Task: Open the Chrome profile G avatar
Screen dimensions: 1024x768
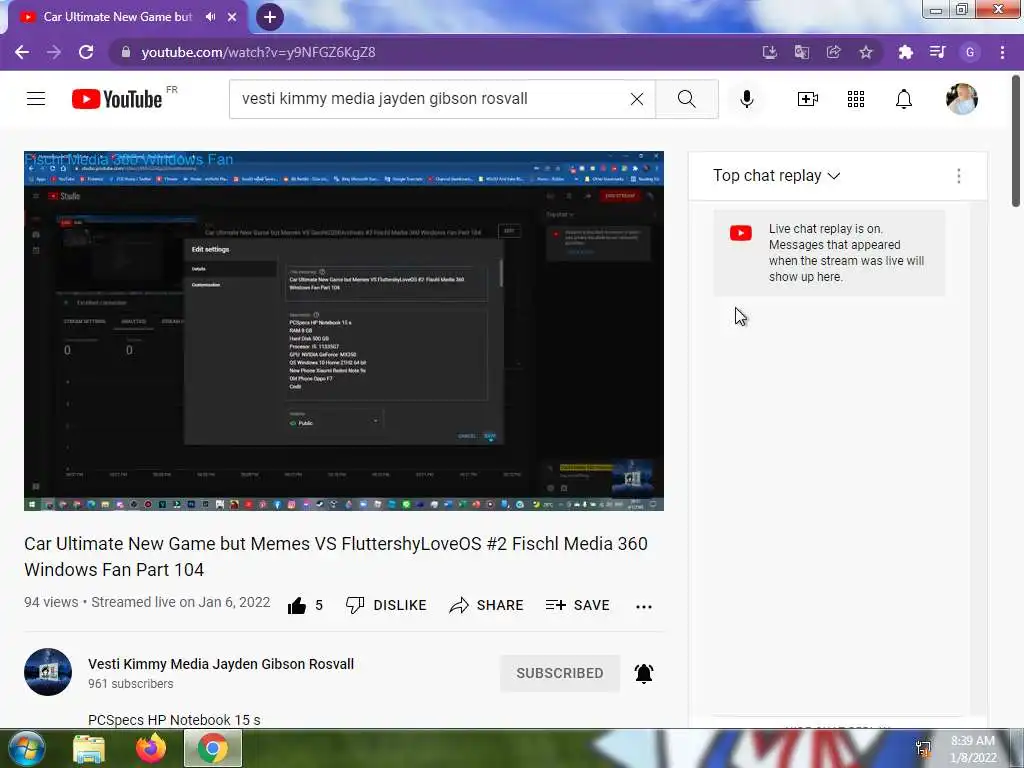Action: [x=970, y=52]
